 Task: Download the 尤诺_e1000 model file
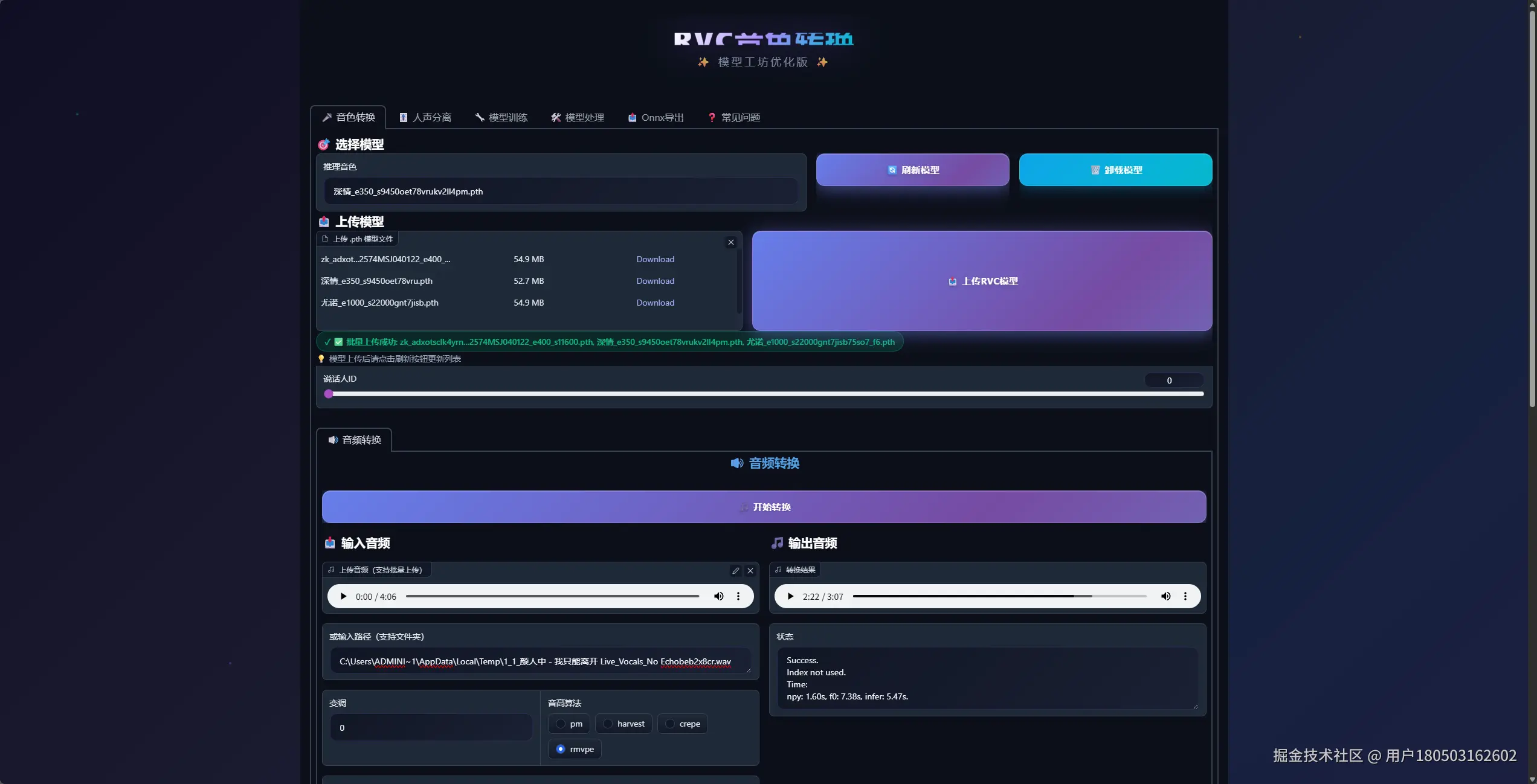(x=655, y=303)
